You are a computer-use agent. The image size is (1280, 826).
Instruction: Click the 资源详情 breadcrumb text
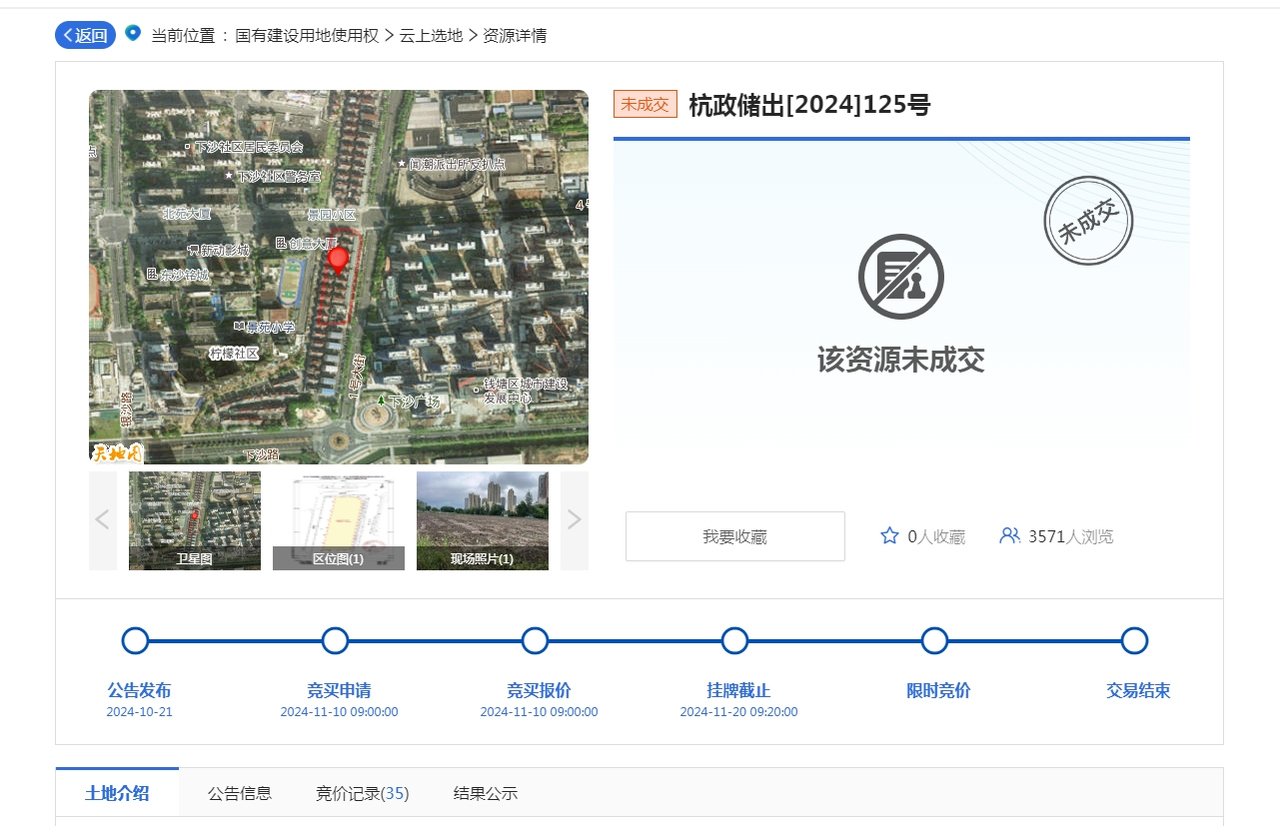point(515,35)
